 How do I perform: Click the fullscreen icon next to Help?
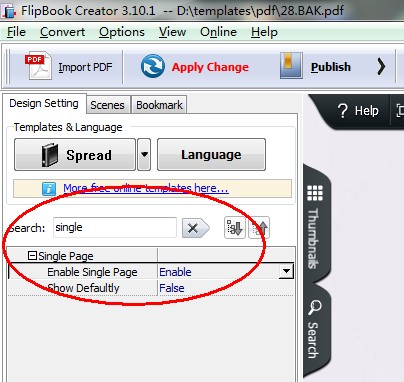[x=400, y=110]
